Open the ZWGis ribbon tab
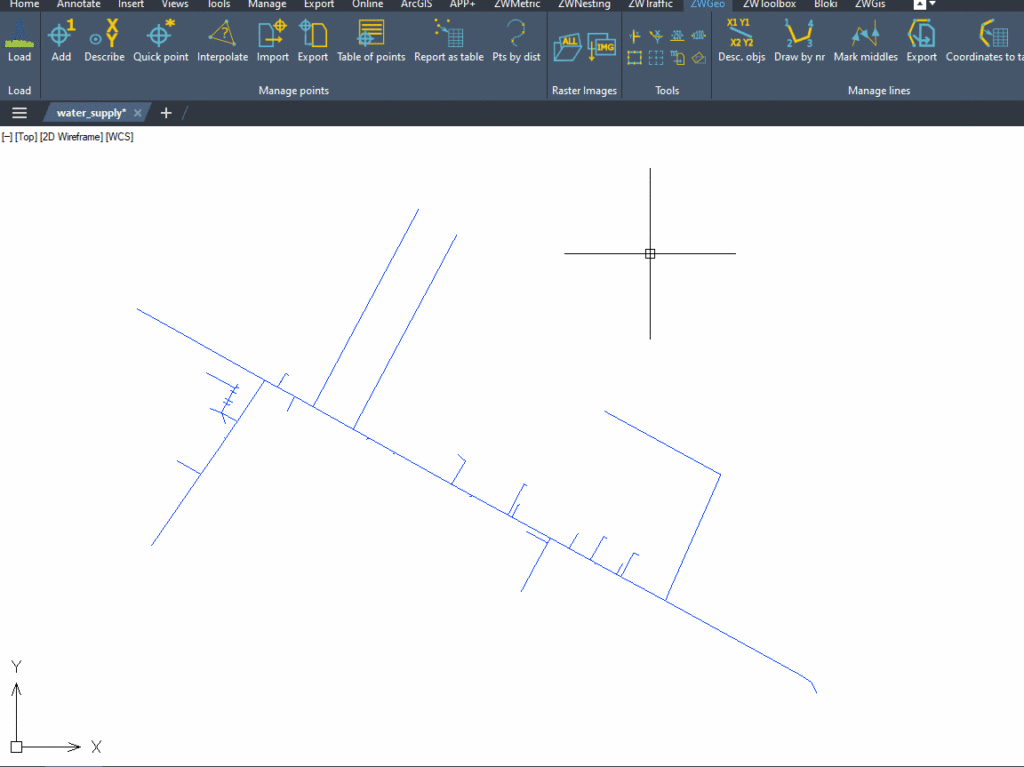The width and height of the screenshot is (1024, 767). [x=870, y=4]
